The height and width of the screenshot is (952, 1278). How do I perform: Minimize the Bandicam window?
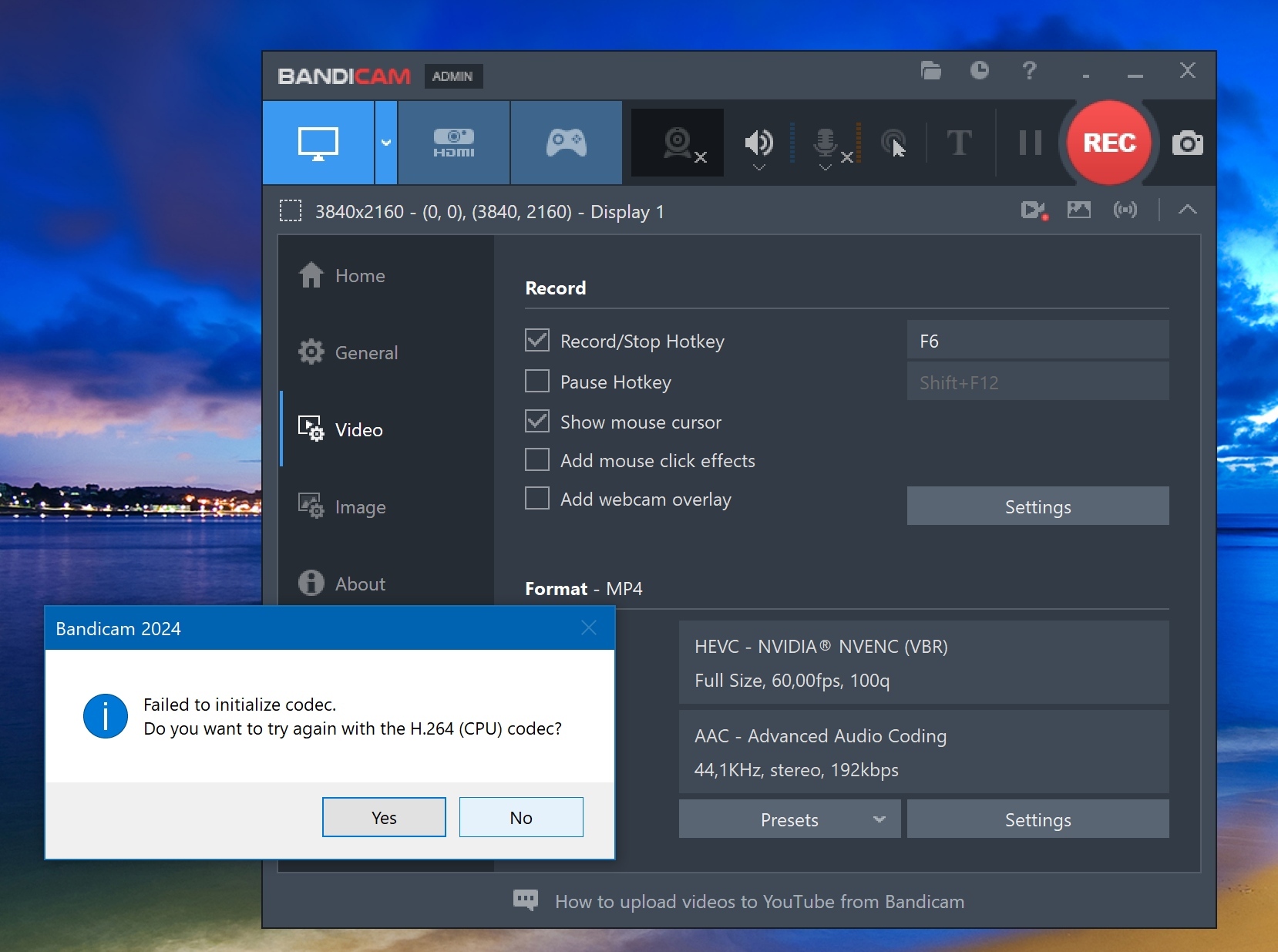[x=1135, y=74]
